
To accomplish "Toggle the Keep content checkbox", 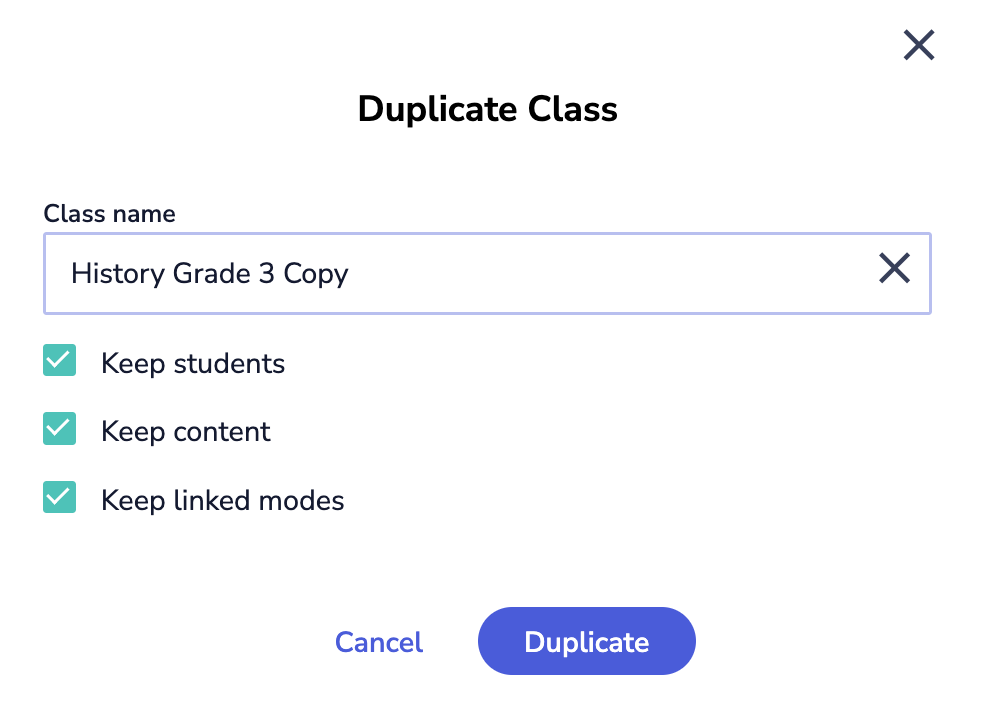I will tap(60, 430).
